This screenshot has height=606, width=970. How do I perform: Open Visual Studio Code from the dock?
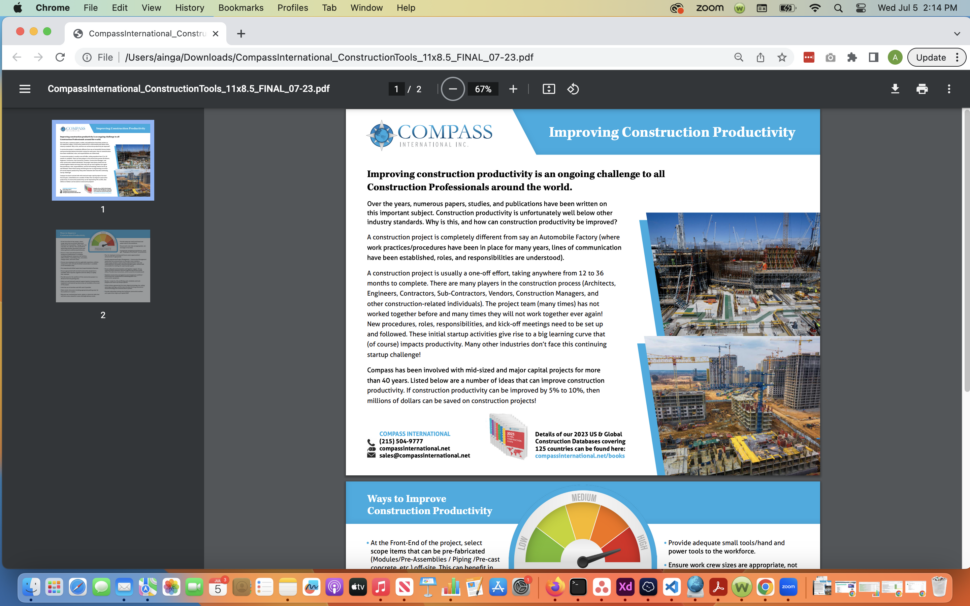click(x=671, y=586)
